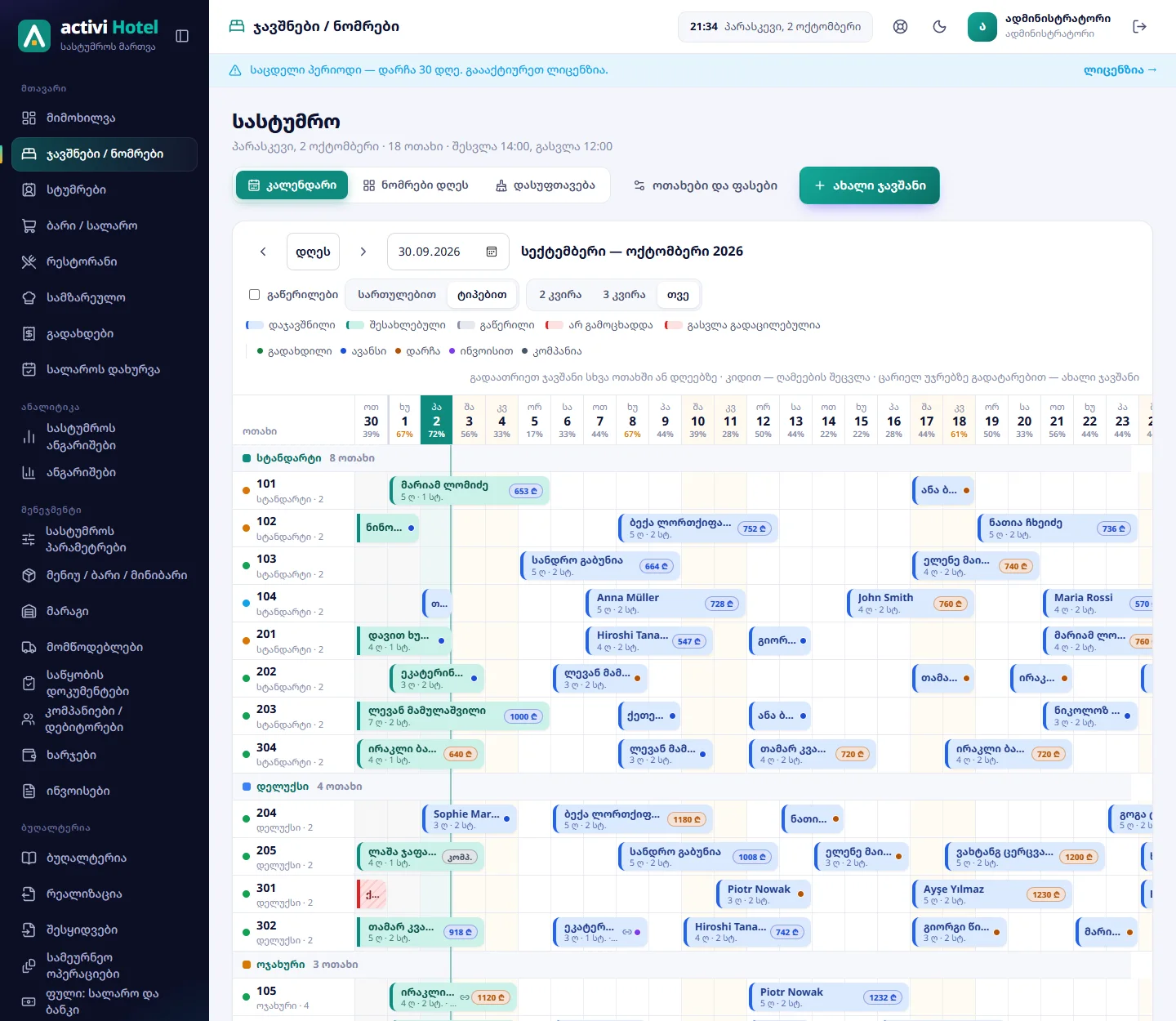Viewport: 1176px width, 1021px height.
Task: Open ხარჯები expenses in the sidebar
Action: (x=105, y=755)
